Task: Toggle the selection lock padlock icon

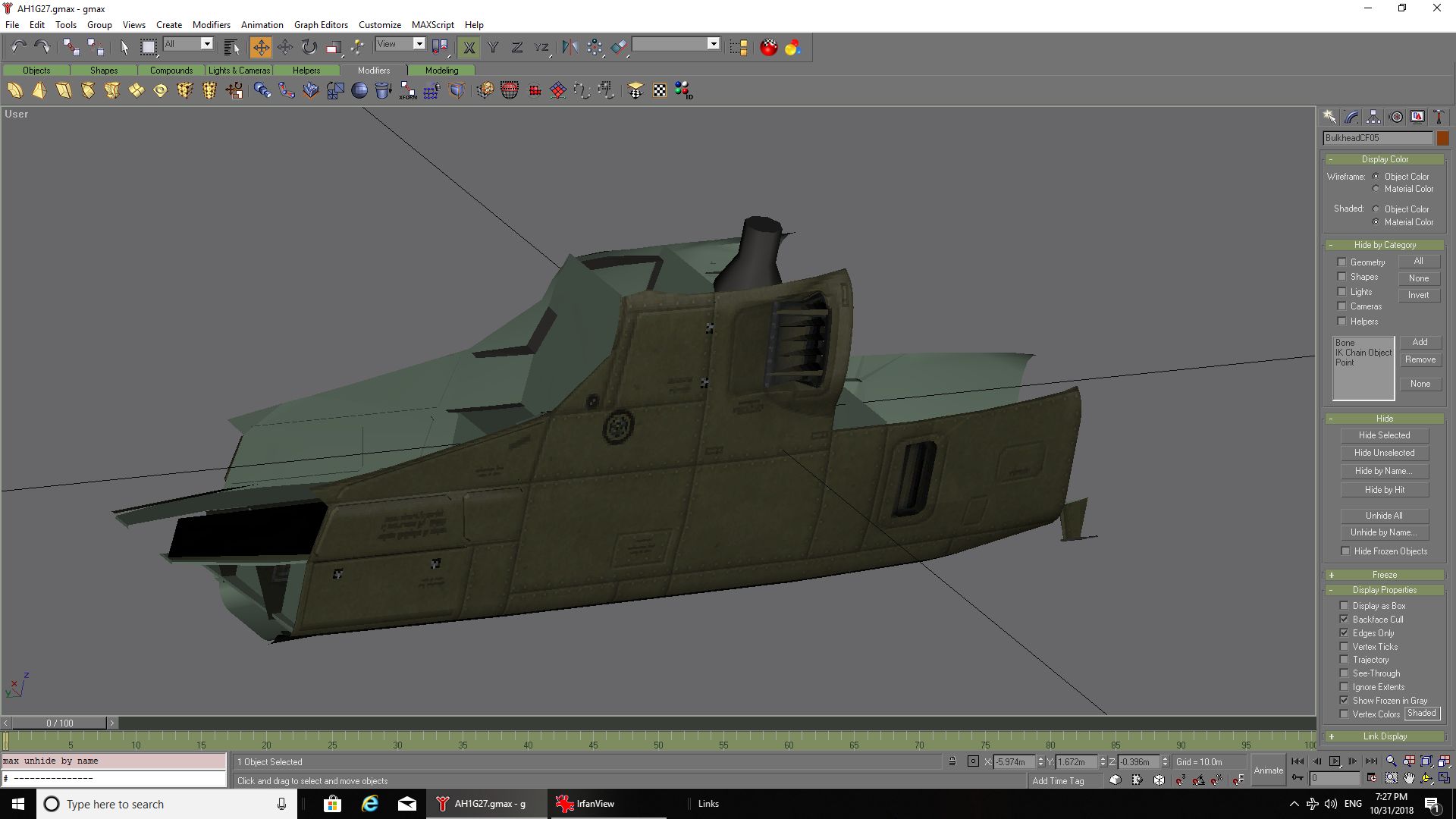Action: click(x=952, y=761)
